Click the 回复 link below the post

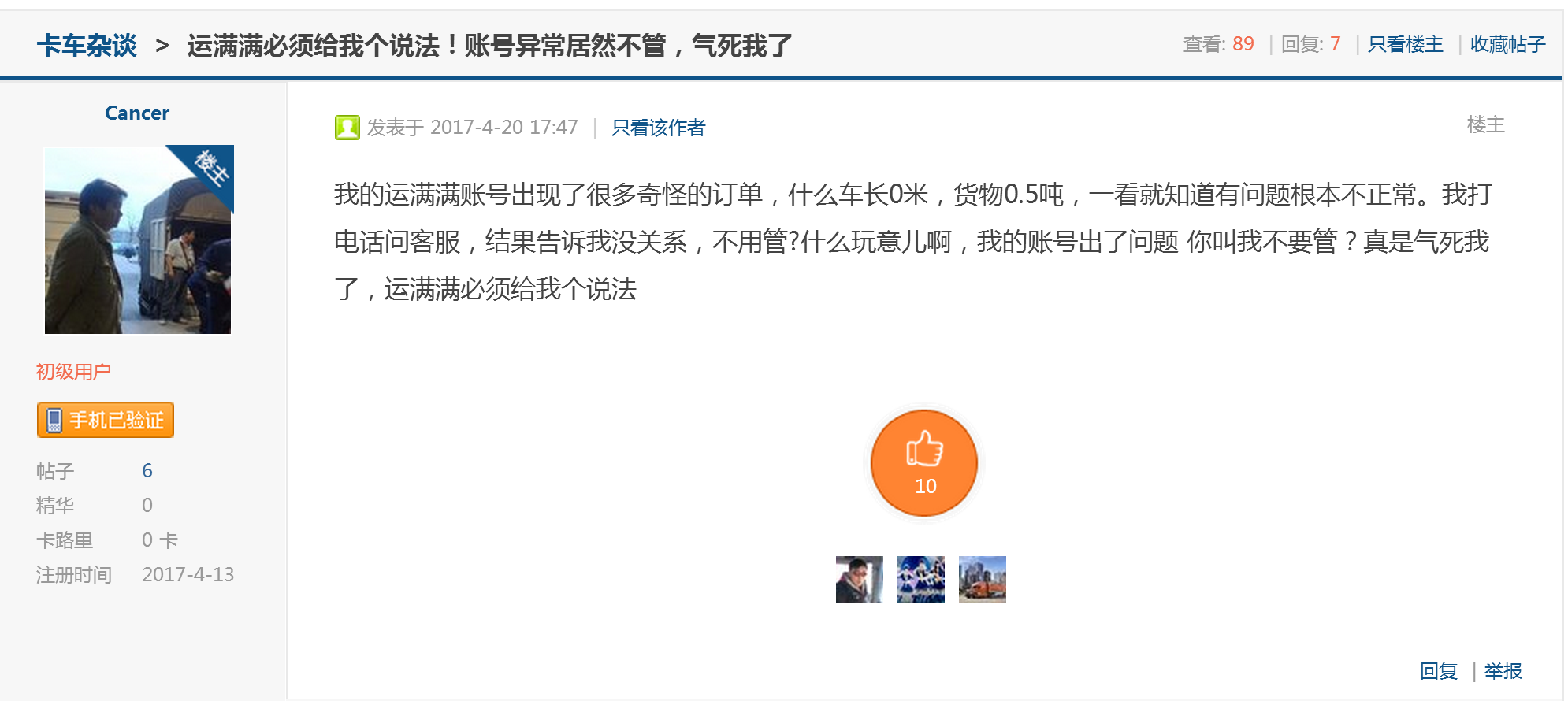point(1438,671)
